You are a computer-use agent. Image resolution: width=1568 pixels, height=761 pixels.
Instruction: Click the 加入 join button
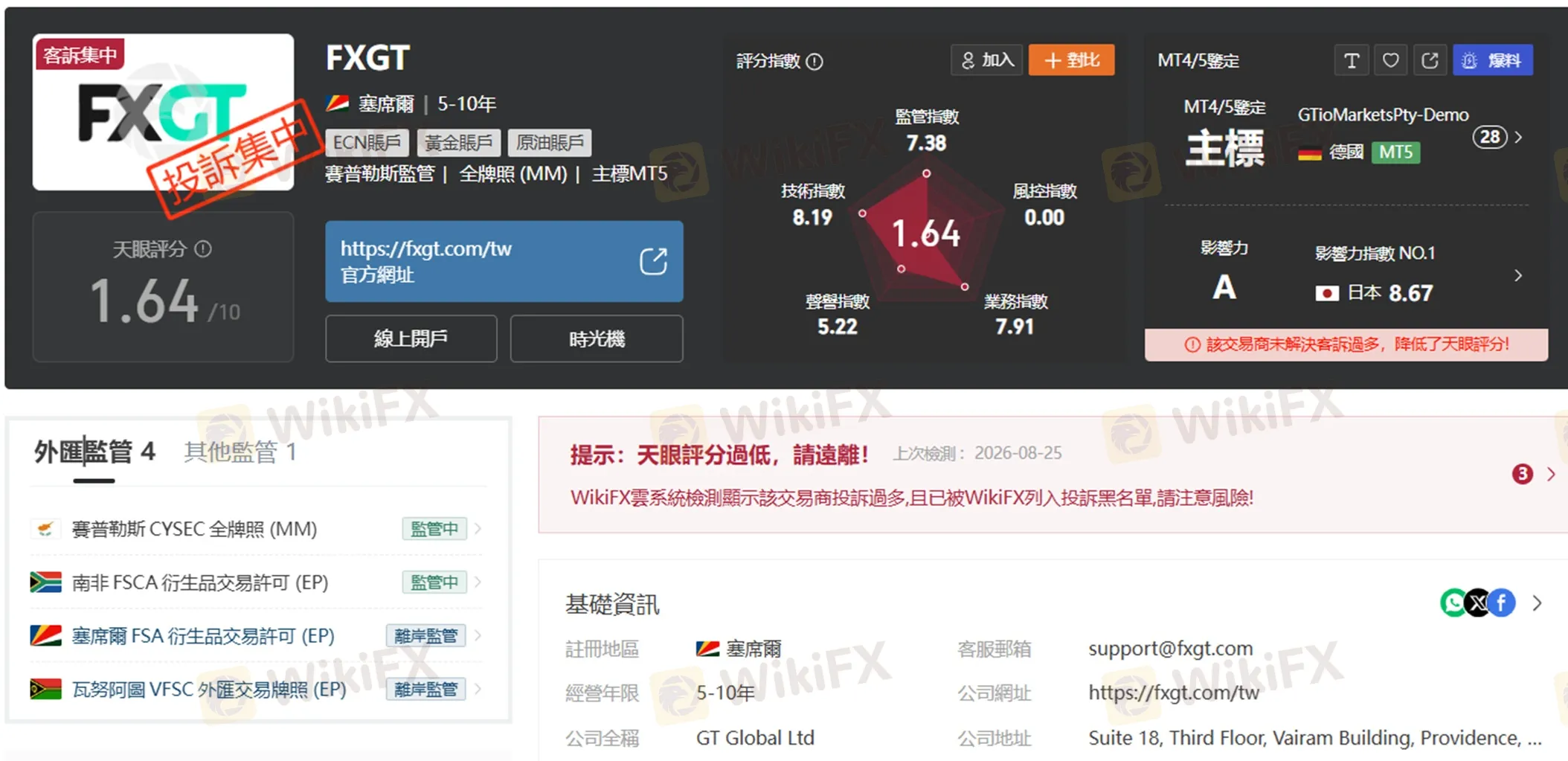coord(987,60)
